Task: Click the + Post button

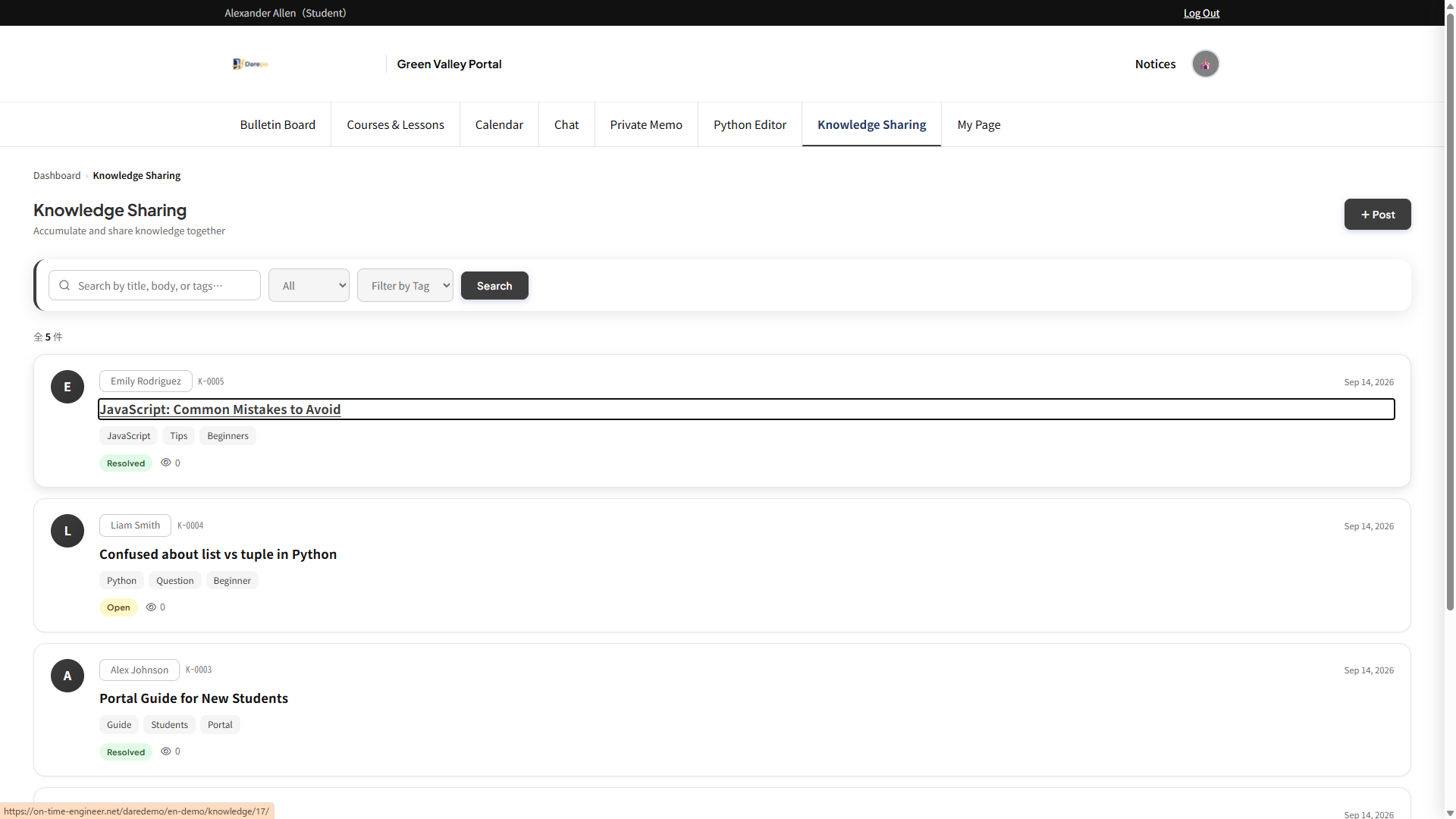Action: [1377, 215]
